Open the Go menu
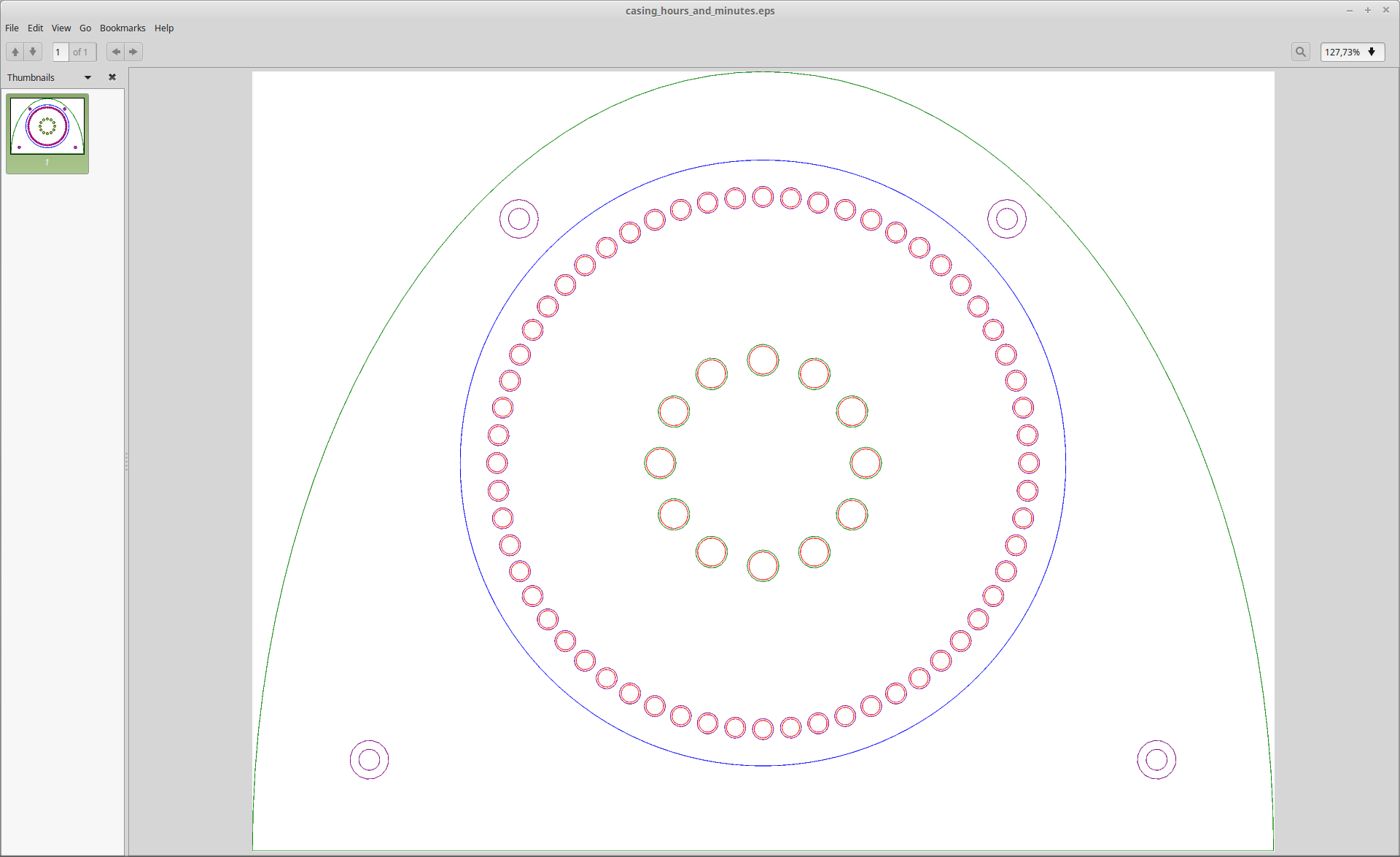This screenshot has width=1400, height=857. pos(85,28)
